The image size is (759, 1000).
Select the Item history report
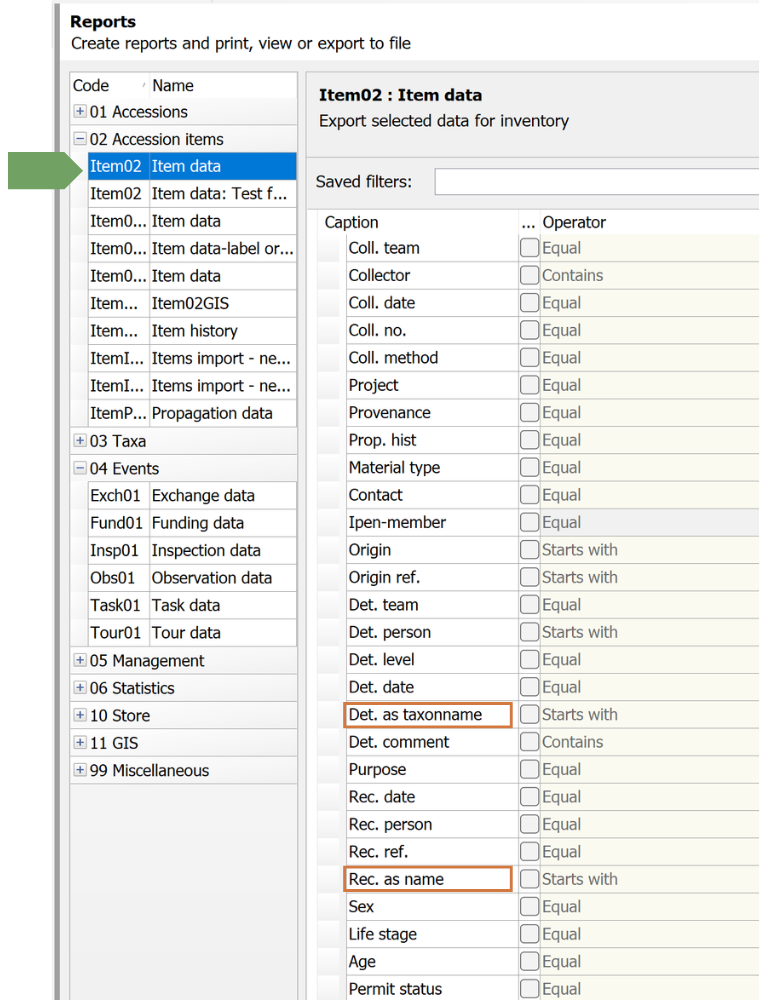click(x=192, y=330)
